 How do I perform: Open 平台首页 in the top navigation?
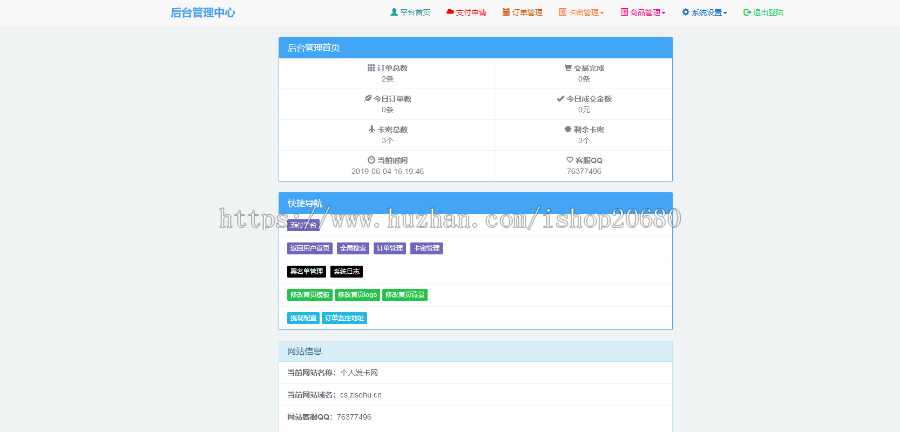coord(410,13)
